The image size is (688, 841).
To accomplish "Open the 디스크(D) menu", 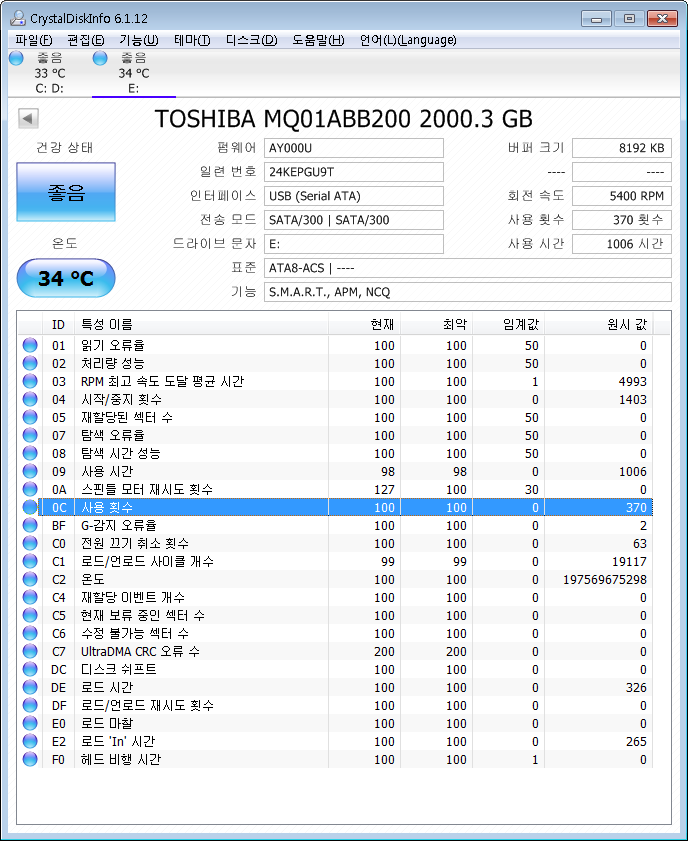I will (x=251, y=40).
